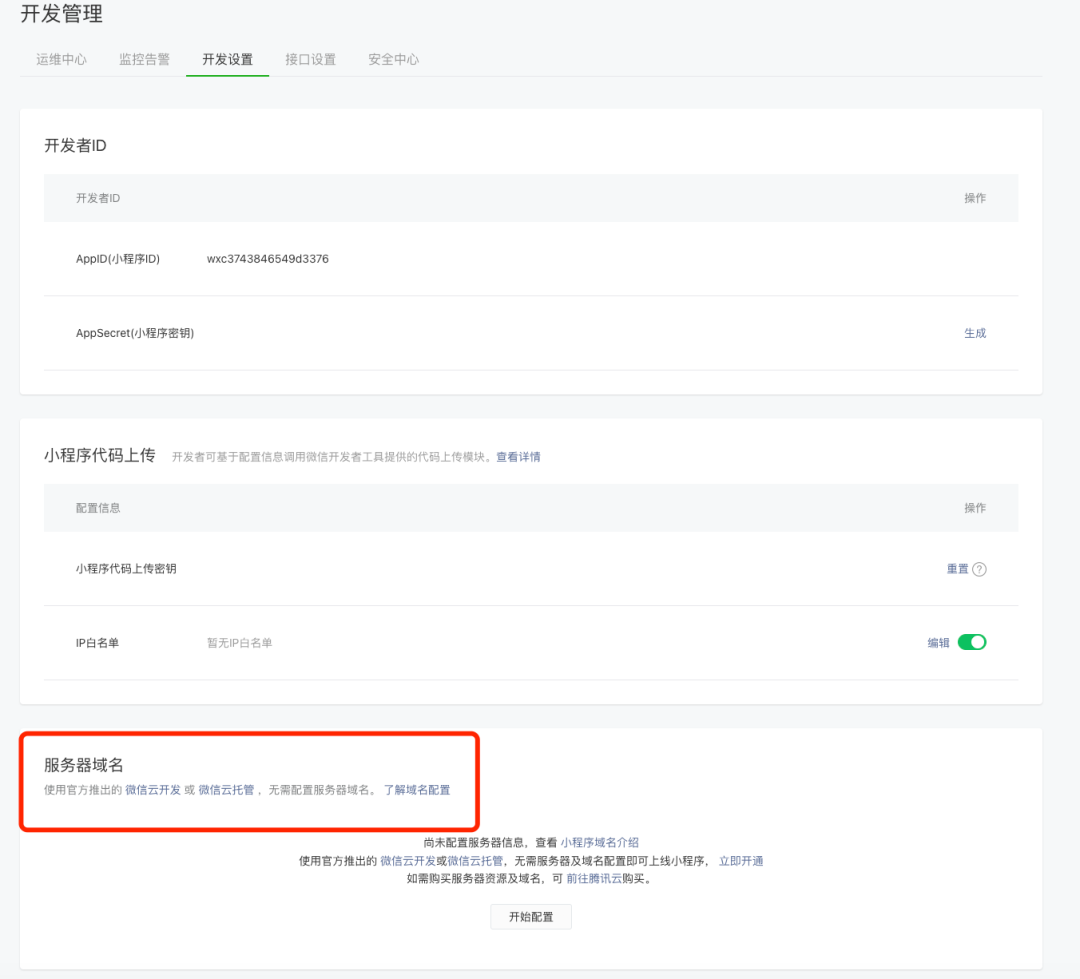Image resolution: width=1080 pixels, height=979 pixels.
Task: Open the 运维中心 tab
Action: tap(61, 59)
